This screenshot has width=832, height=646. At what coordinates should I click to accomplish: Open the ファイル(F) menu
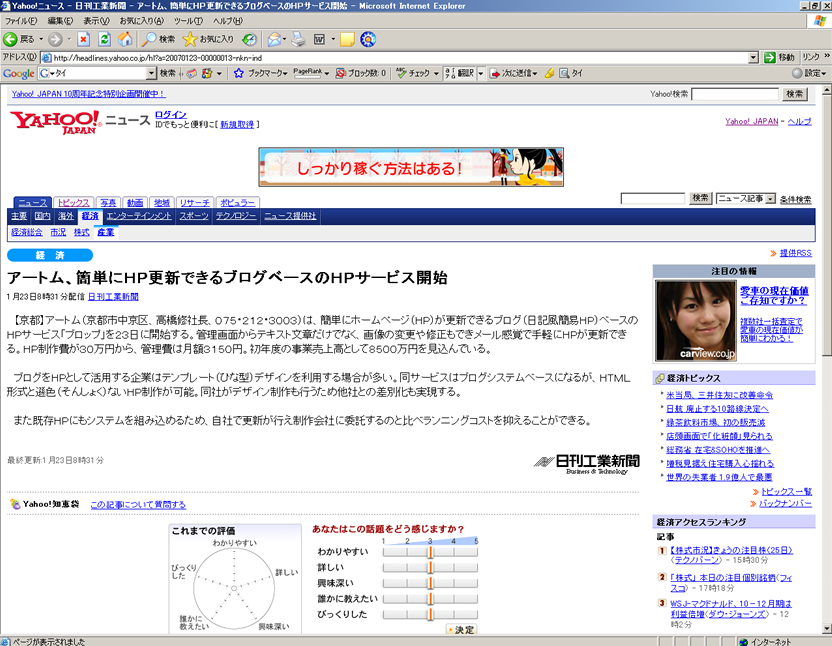tap(21, 21)
